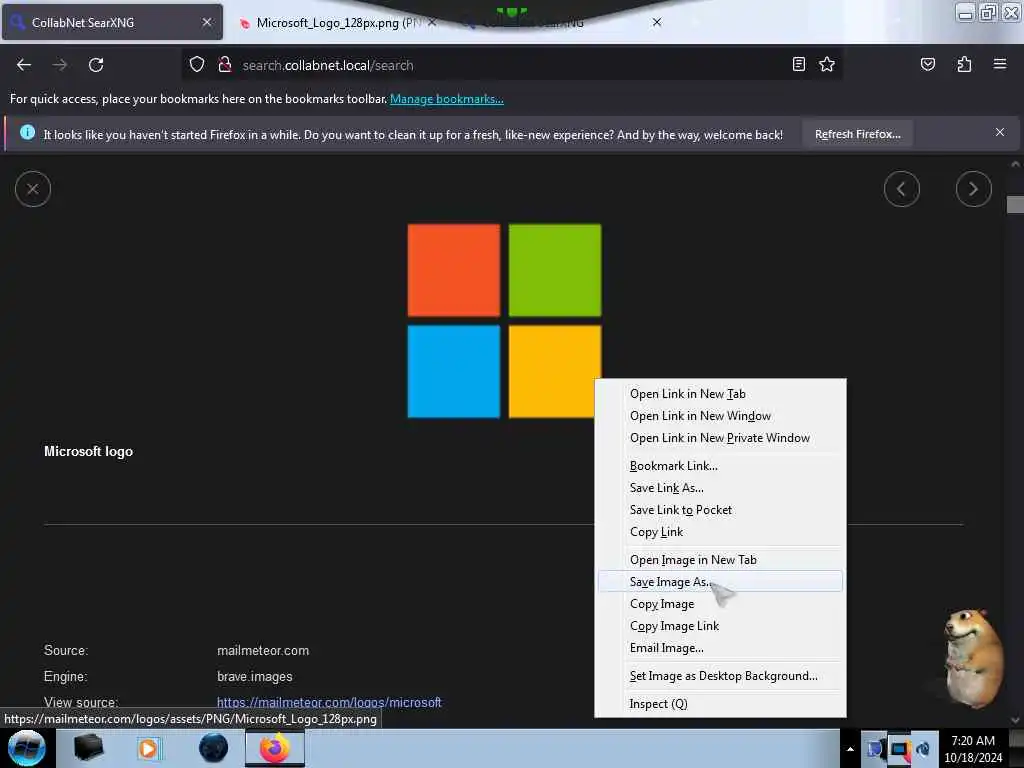Image resolution: width=1024 pixels, height=768 pixels.
Task: Select Bookmark Link... from context menu
Action: [x=720, y=466]
